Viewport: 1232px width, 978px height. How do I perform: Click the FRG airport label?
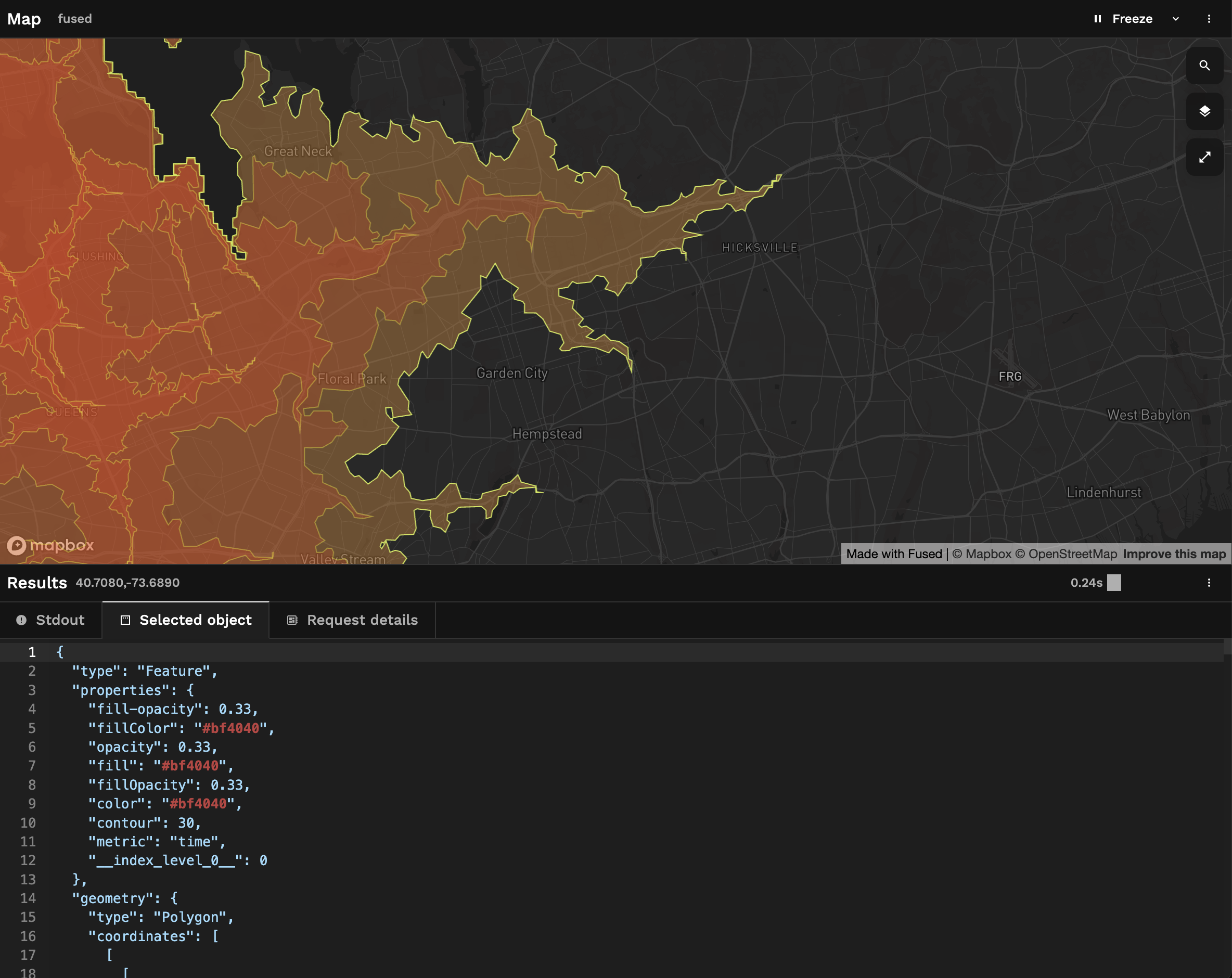1010,377
